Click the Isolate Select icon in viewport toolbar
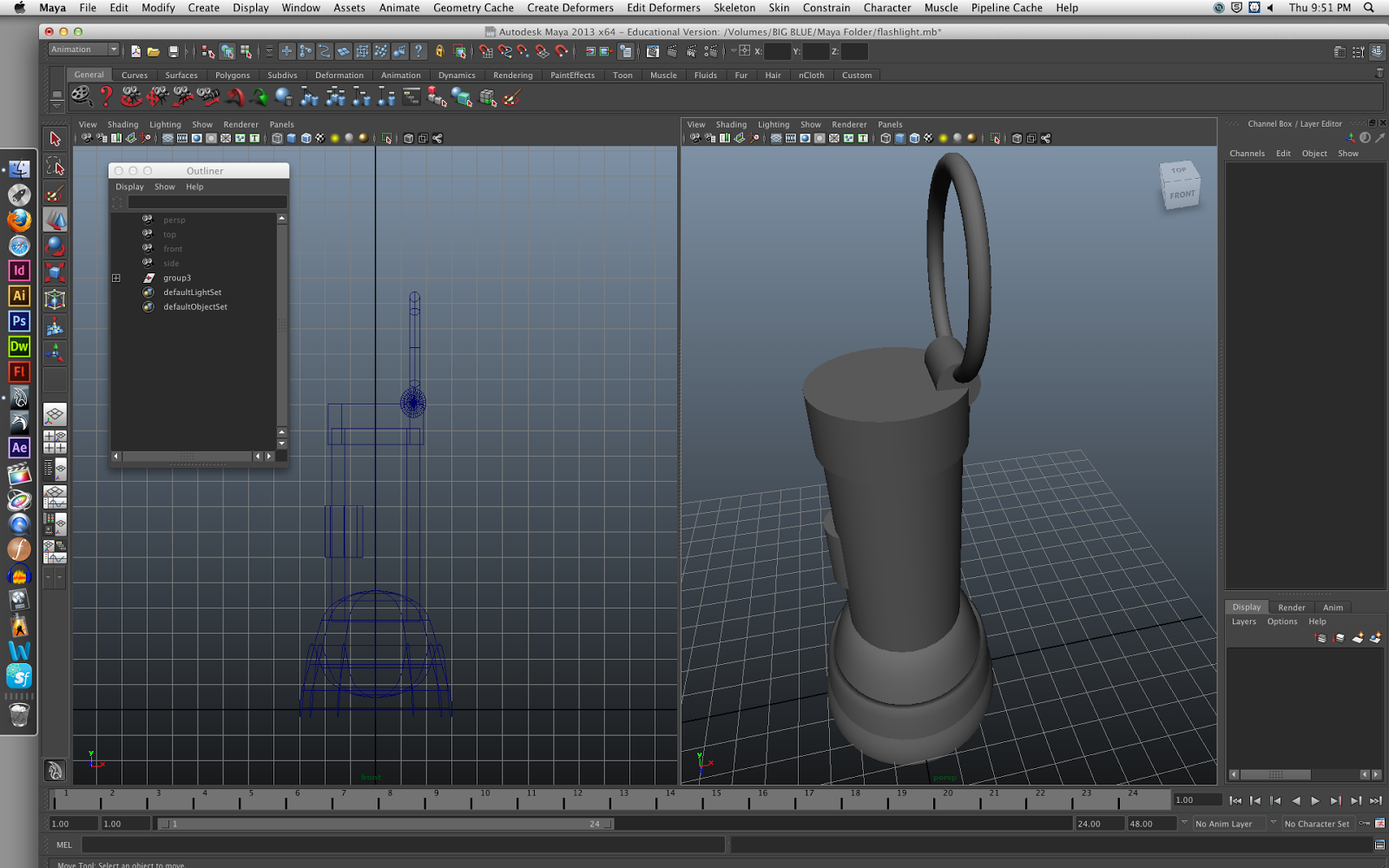The image size is (1389, 868). coord(996,137)
